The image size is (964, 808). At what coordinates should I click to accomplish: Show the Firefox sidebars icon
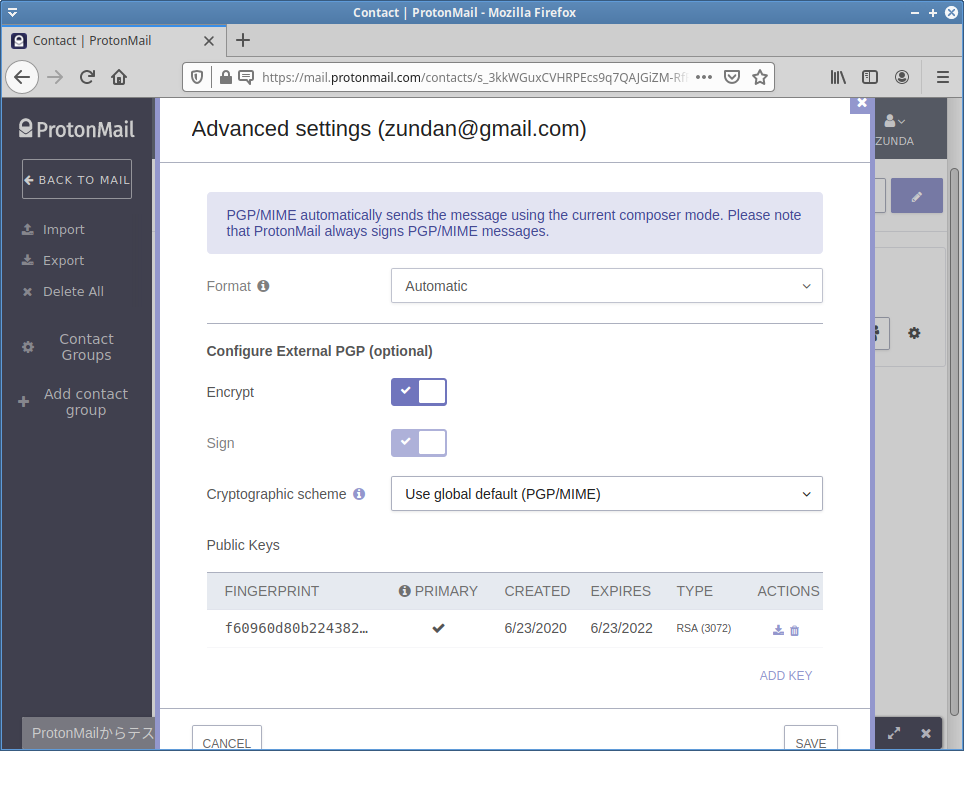point(870,77)
